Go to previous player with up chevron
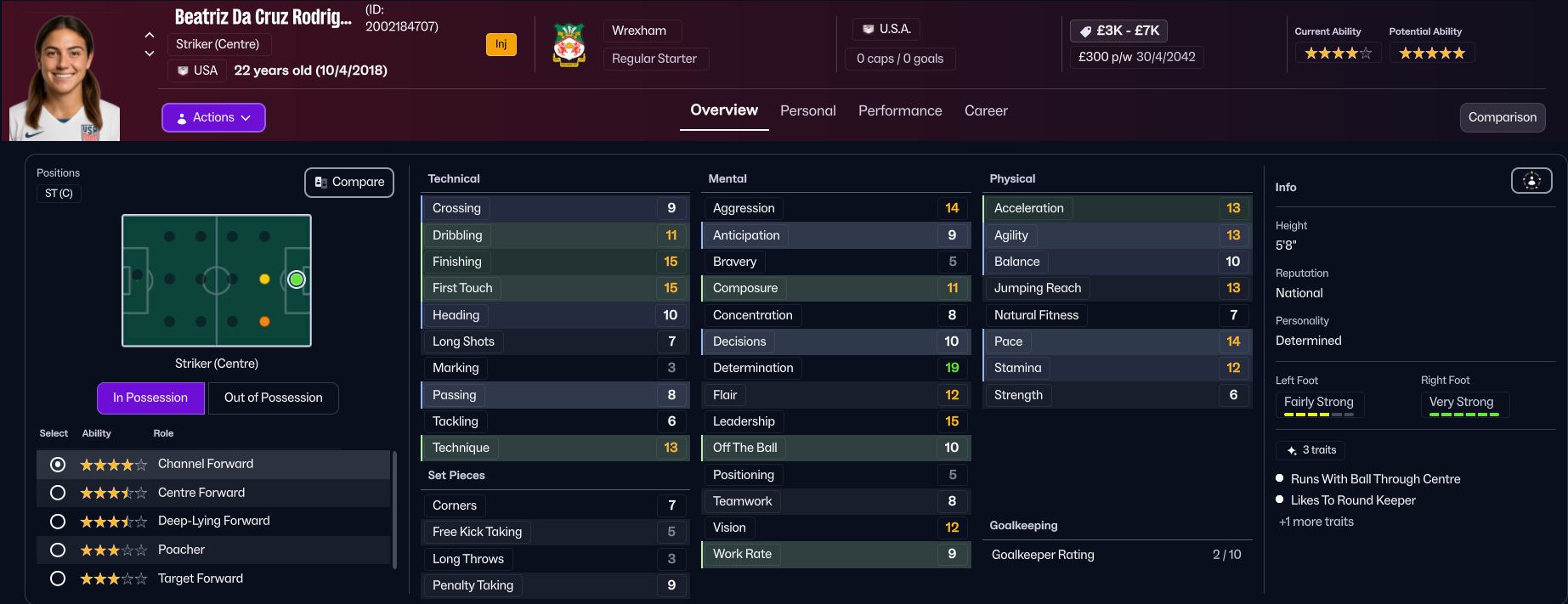The image size is (1568, 604). pos(150,35)
